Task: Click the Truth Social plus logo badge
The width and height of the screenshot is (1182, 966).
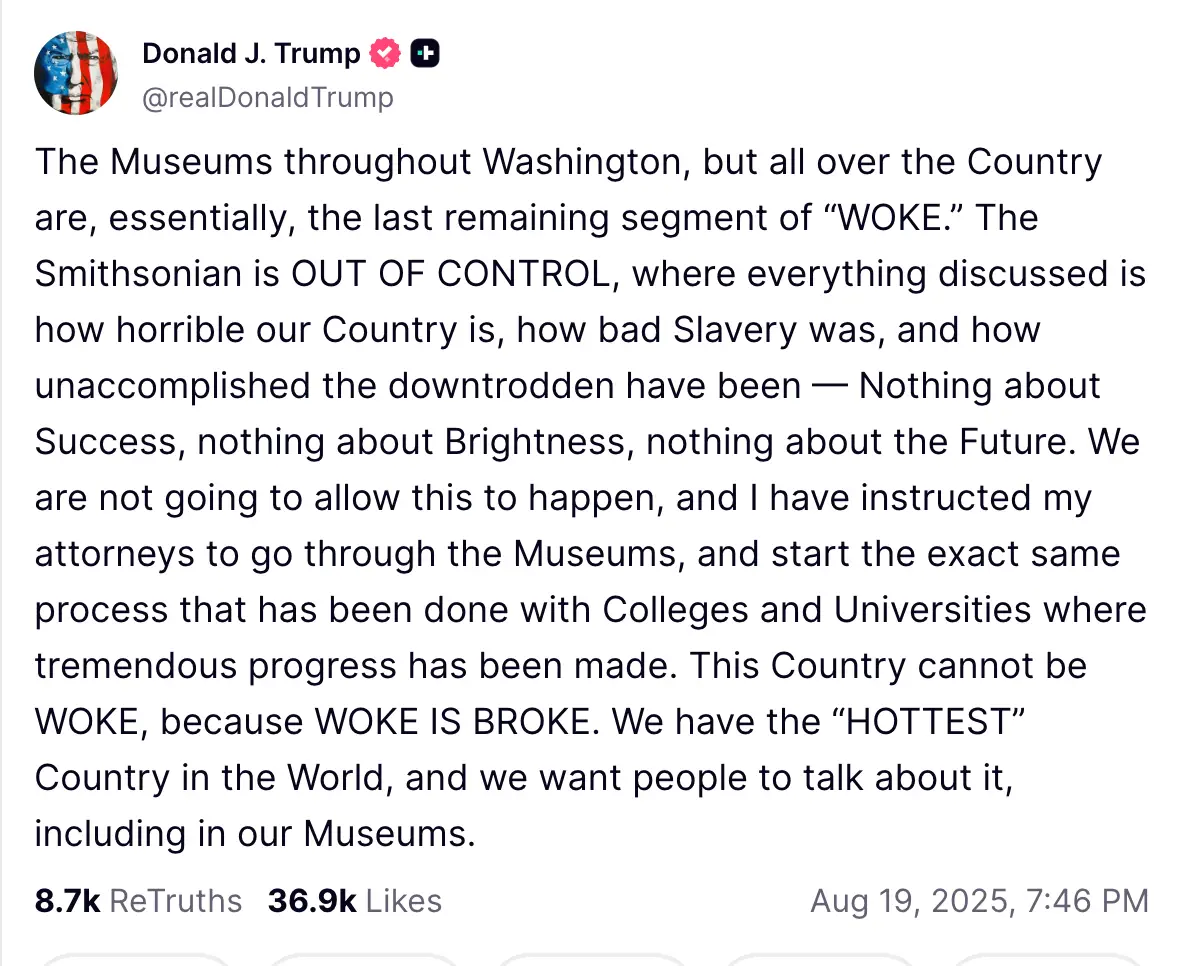Action: pos(425,53)
